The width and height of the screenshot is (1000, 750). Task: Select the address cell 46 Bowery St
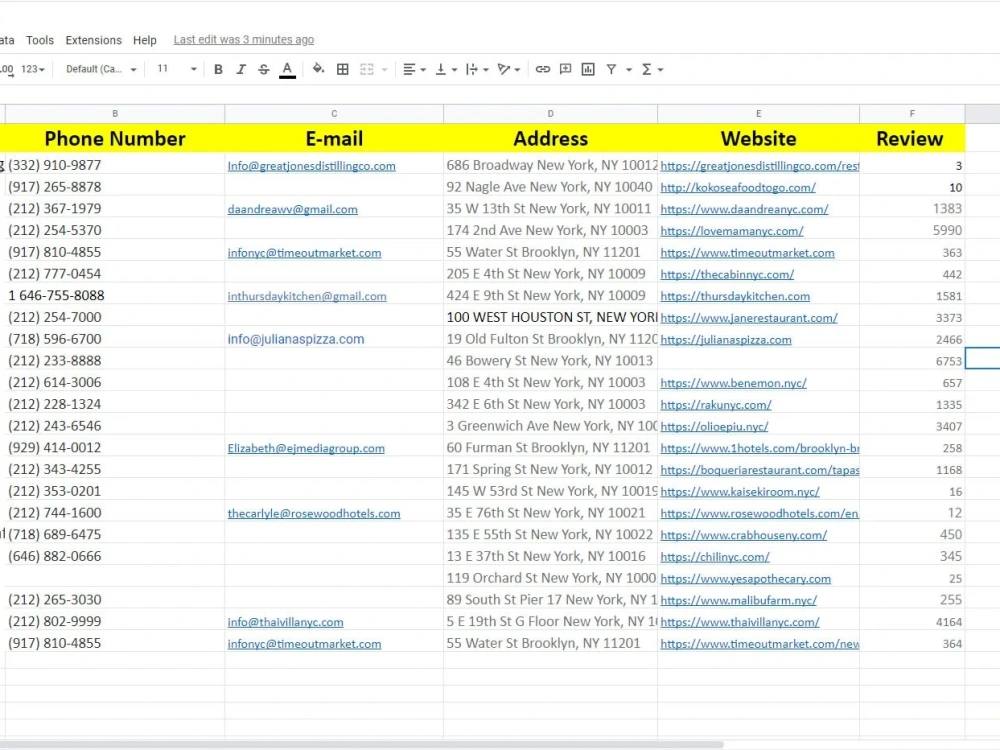(x=550, y=360)
